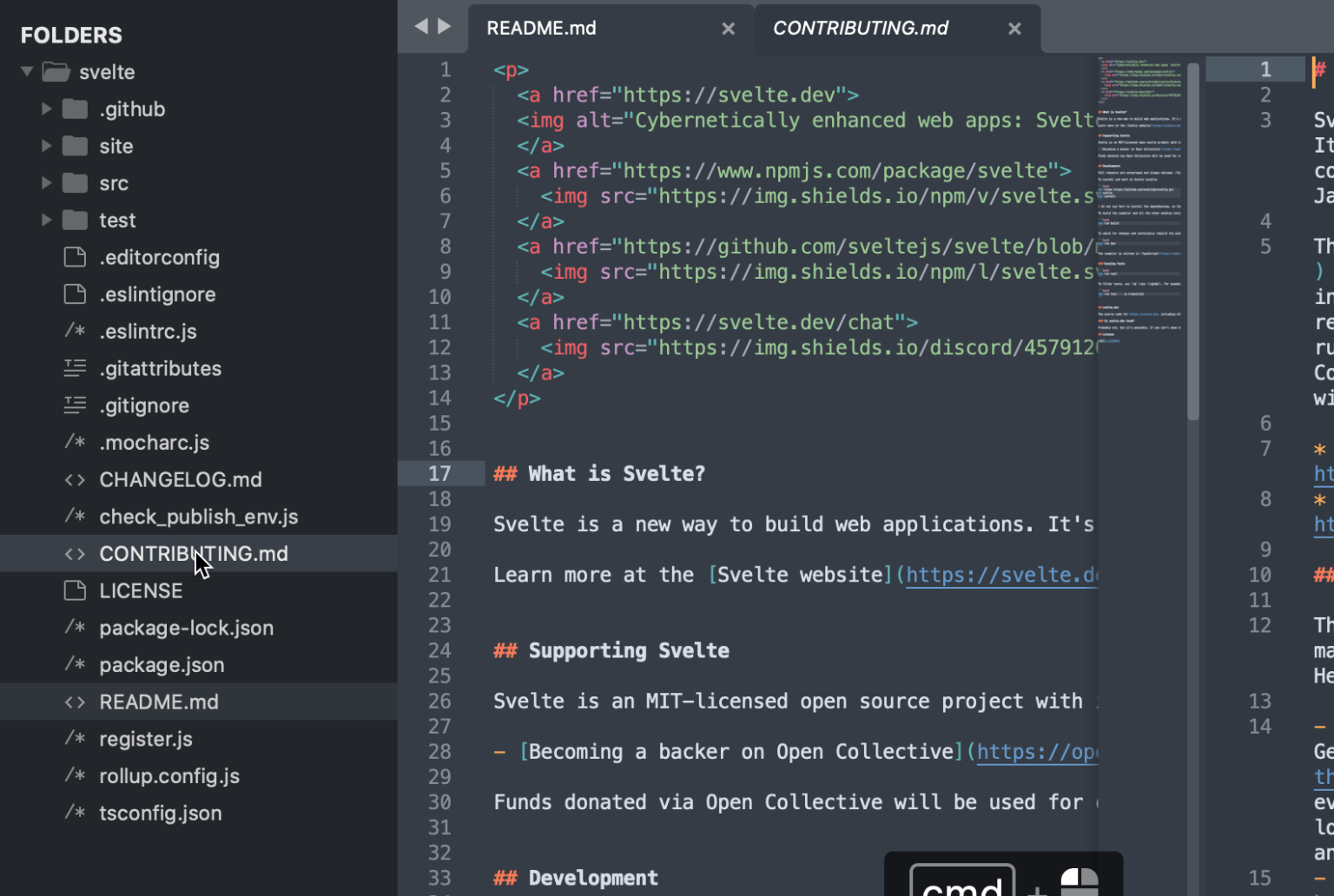Click the Svelte website URL on line 21
Image resolution: width=1334 pixels, height=896 pixels.
[1002, 575]
